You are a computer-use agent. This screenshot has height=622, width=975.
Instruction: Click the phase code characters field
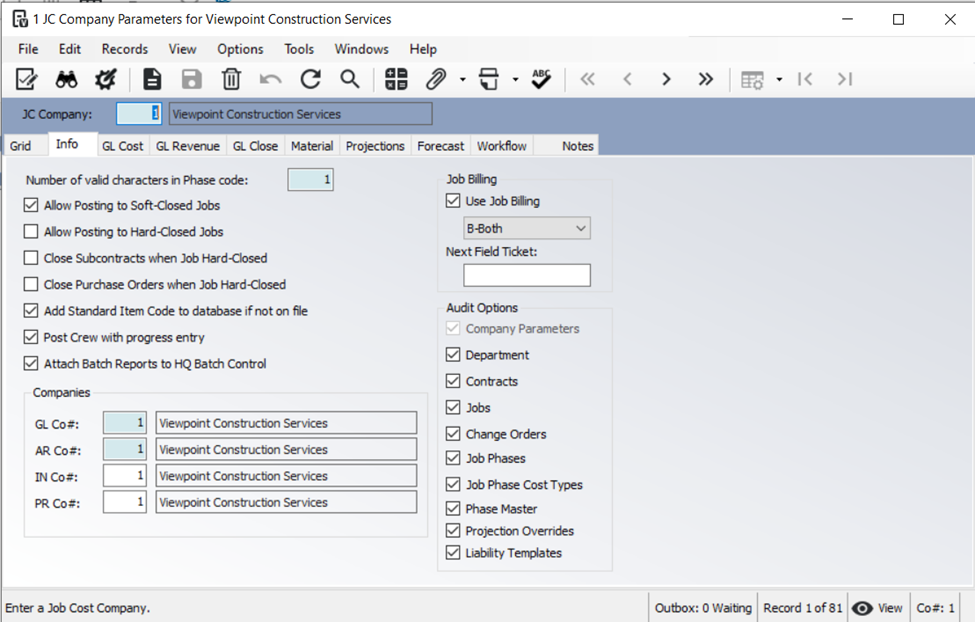click(310, 180)
